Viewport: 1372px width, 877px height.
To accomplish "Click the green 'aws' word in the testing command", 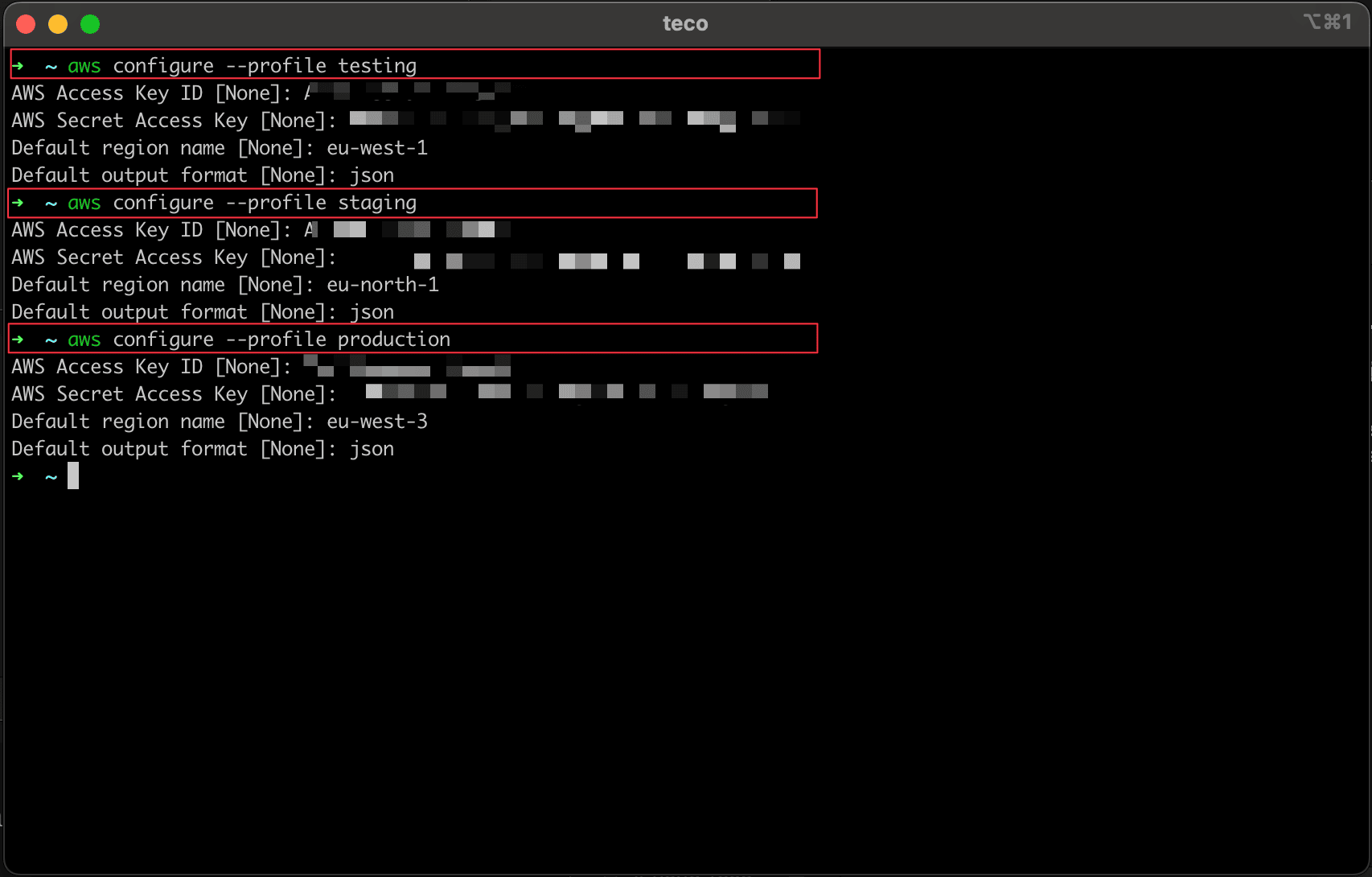I will (84, 66).
